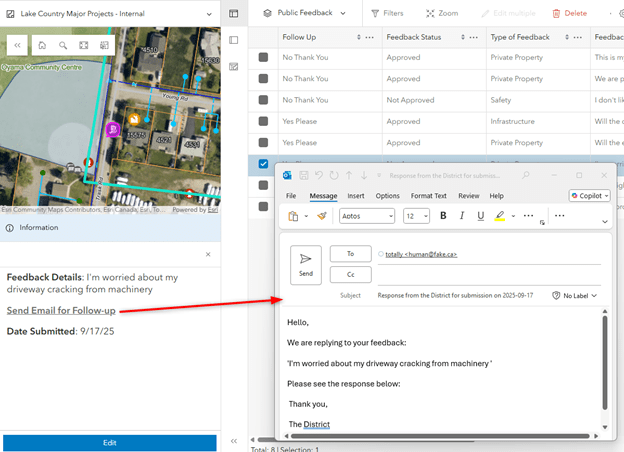Switch to the Message ribbon tab

(323, 196)
